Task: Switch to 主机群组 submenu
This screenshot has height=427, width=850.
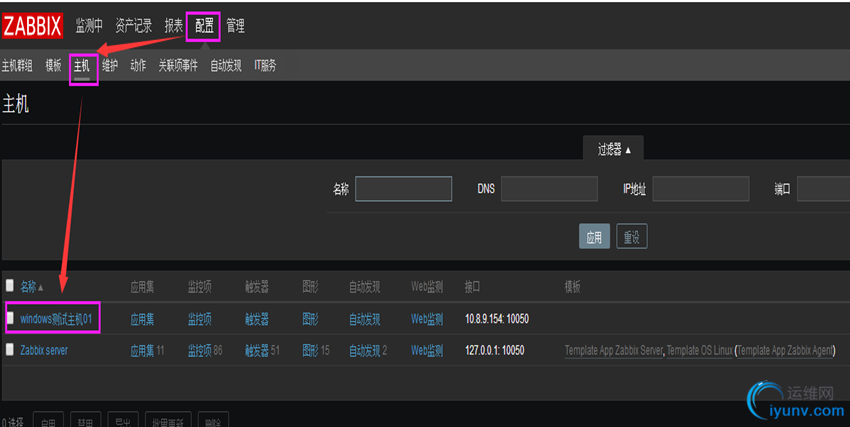Action: coord(17,66)
